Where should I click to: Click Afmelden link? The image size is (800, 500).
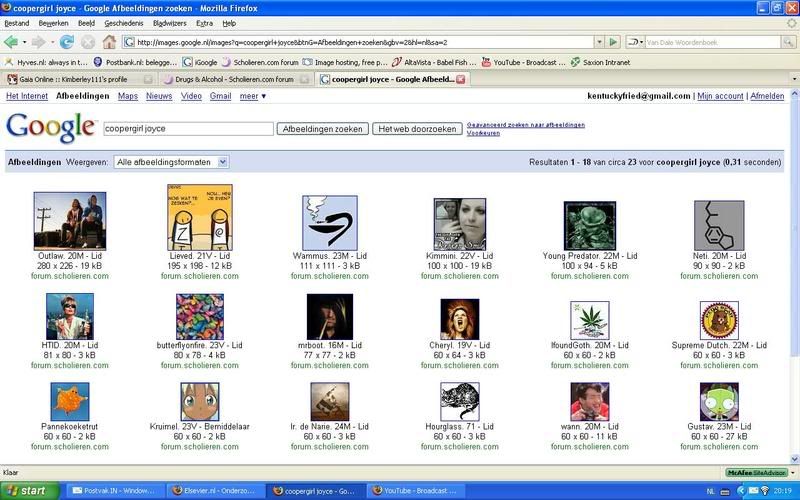point(767,96)
